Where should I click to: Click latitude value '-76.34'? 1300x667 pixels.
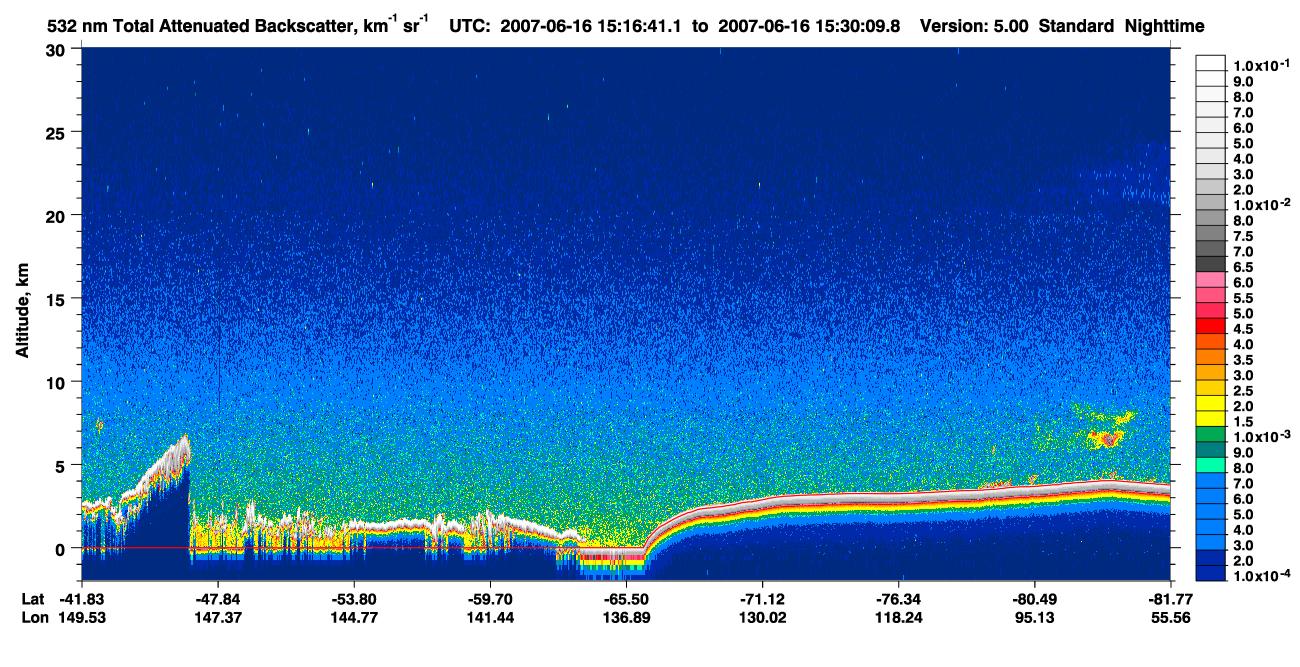(898, 598)
